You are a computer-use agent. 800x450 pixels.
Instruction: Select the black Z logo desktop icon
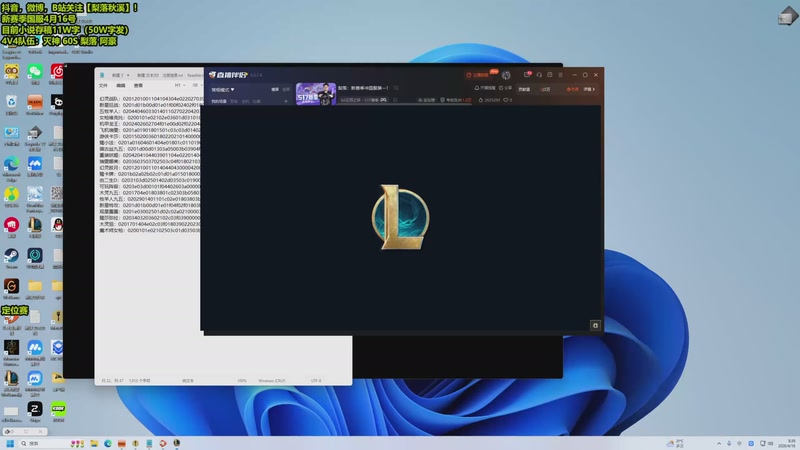click(x=35, y=409)
